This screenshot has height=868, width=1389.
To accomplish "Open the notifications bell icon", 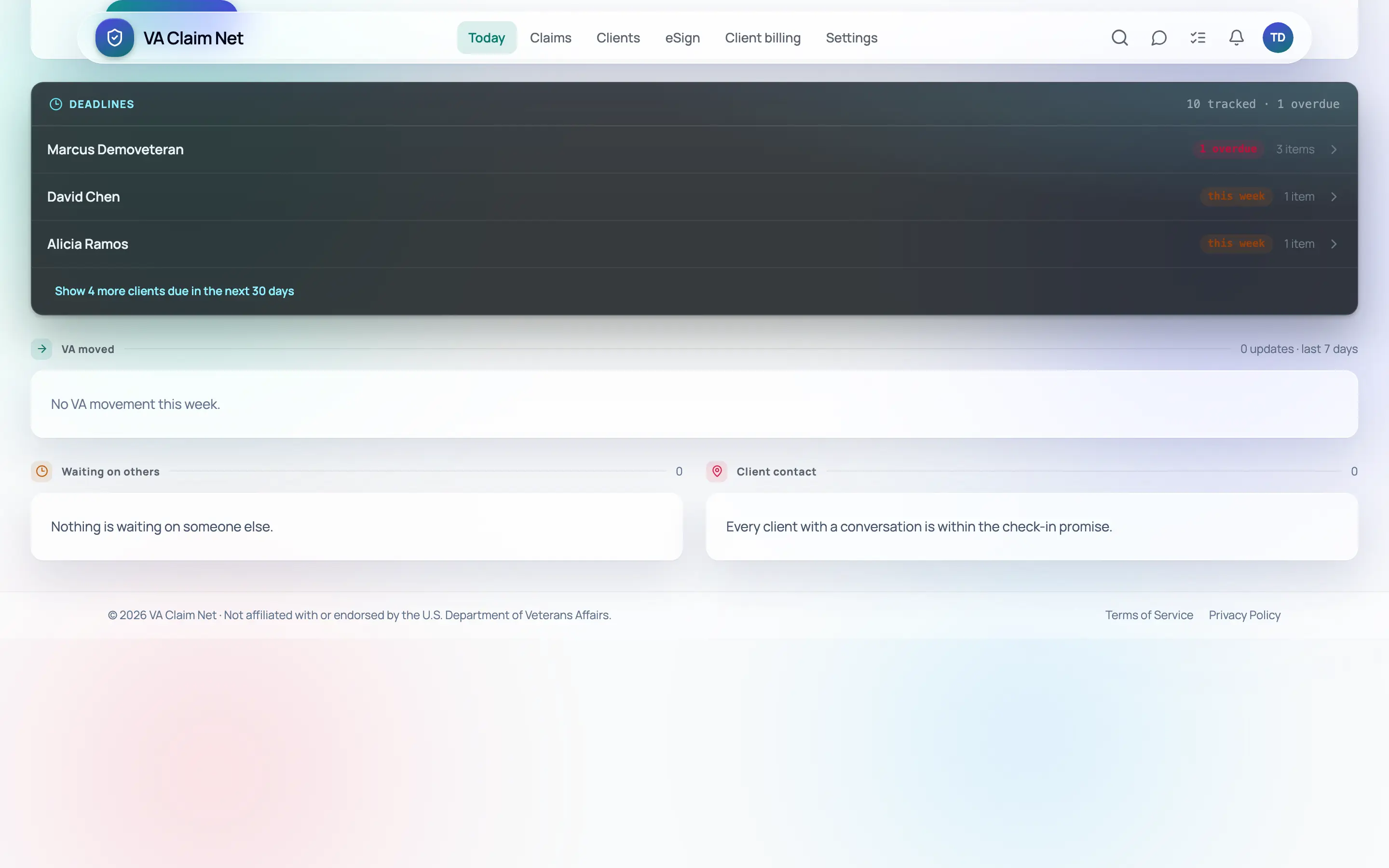I will [x=1236, y=38].
